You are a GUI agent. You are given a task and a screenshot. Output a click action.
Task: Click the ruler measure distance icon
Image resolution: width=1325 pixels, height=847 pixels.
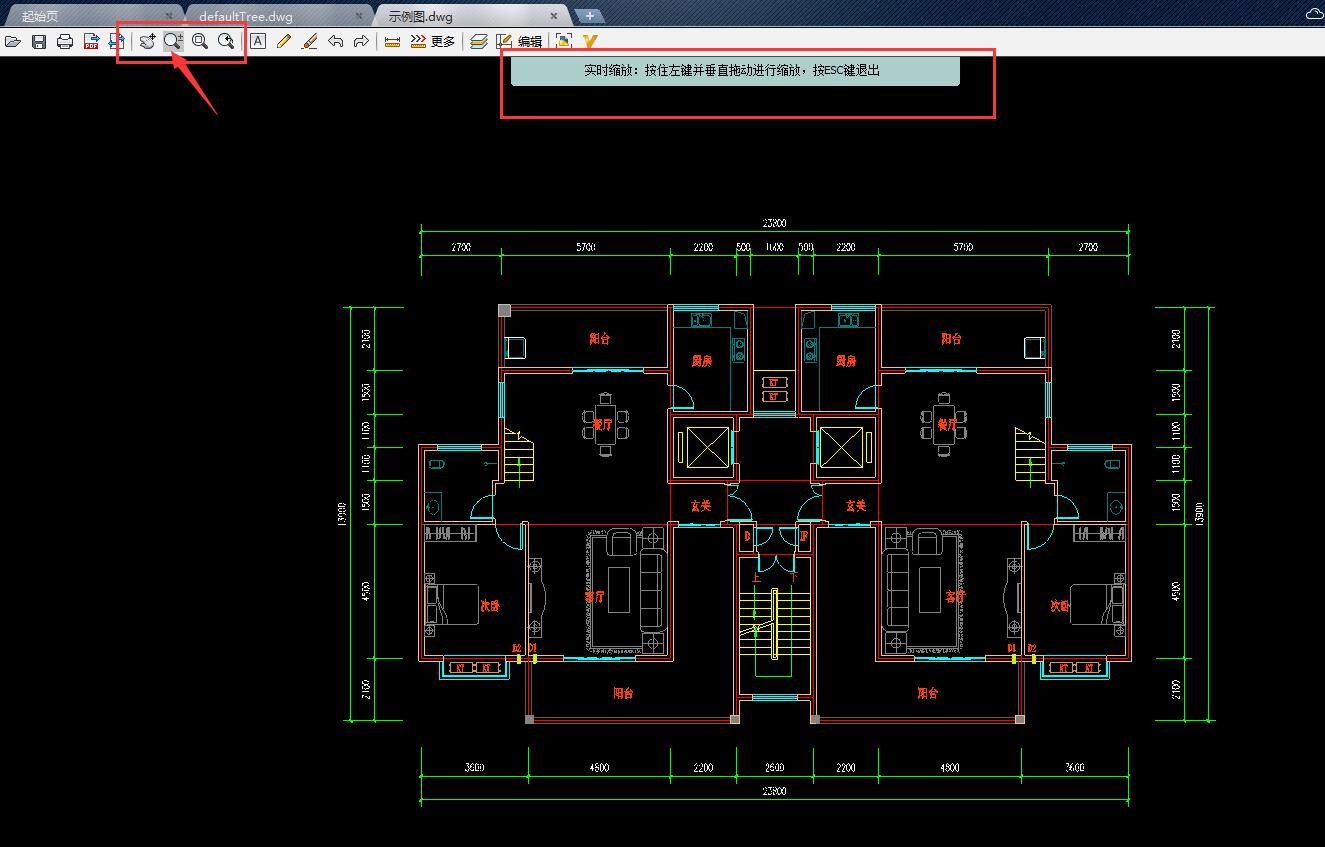pyautogui.click(x=392, y=42)
